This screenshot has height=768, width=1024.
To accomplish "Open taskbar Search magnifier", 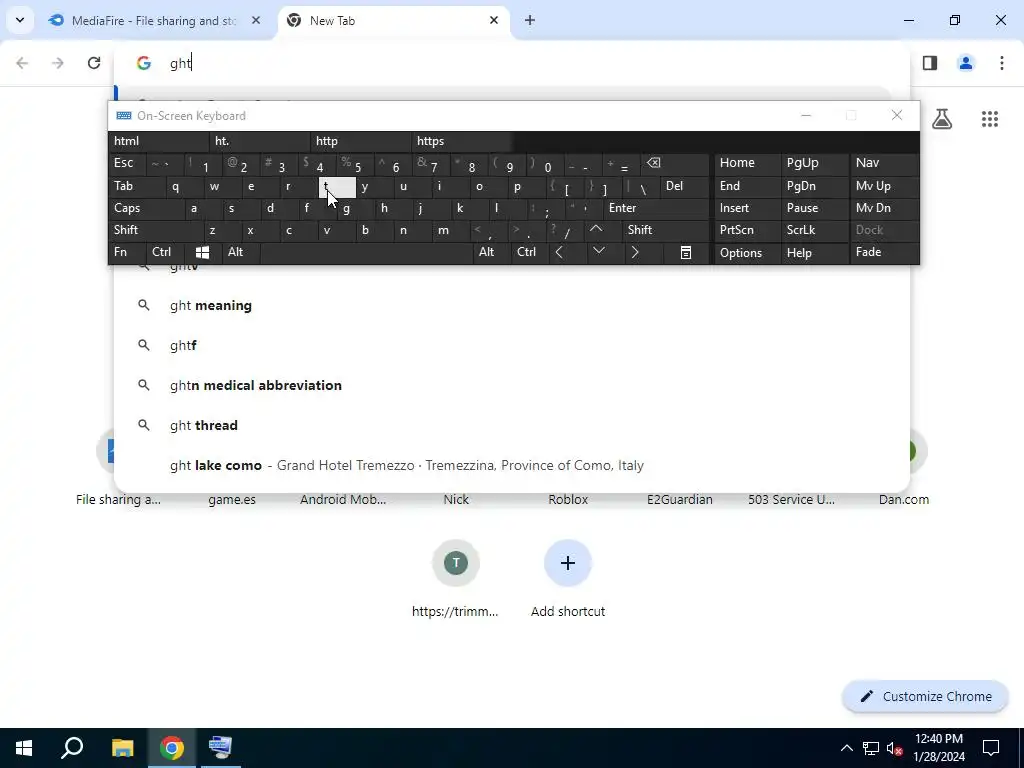I will point(72,748).
